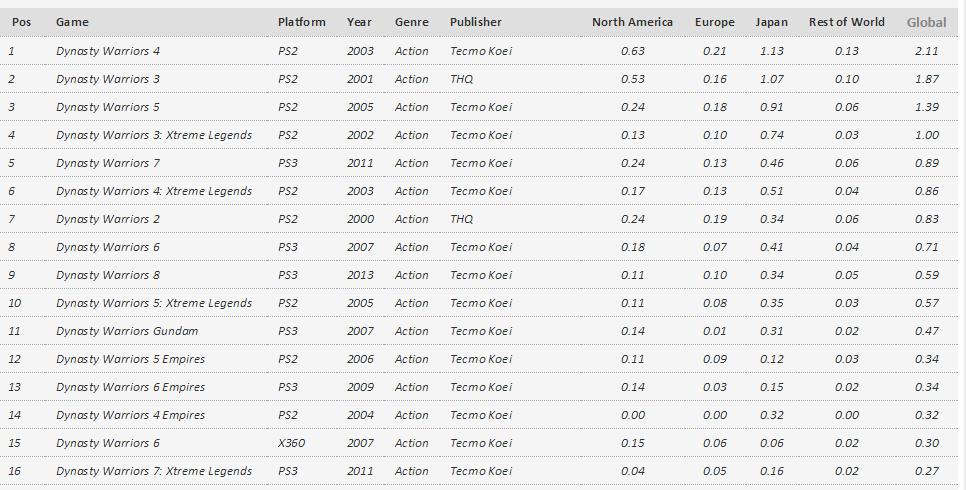The image size is (966, 490).
Task: Select Tecmo Koei in Dynasty Warriors Gundam row
Action: (481, 332)
